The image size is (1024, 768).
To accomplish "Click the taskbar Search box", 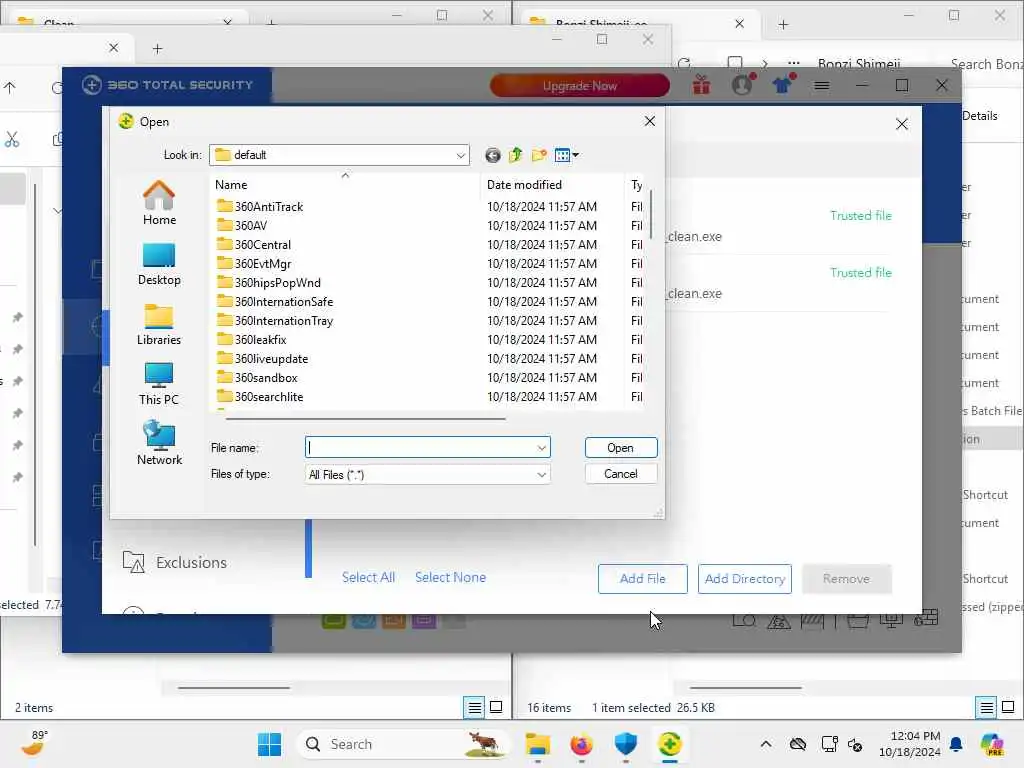I will pos(404,744).
